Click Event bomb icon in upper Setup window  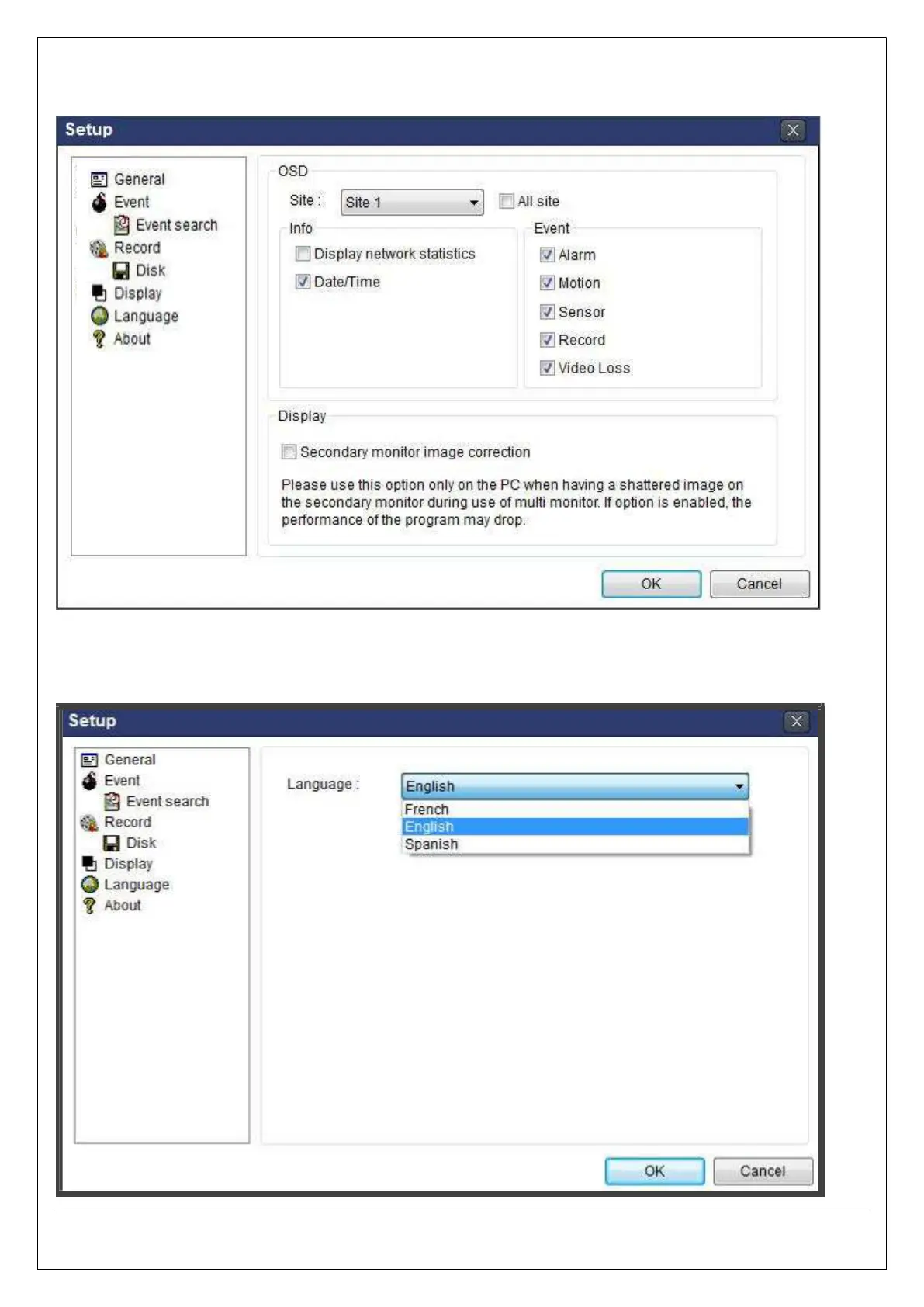(99, 203)
